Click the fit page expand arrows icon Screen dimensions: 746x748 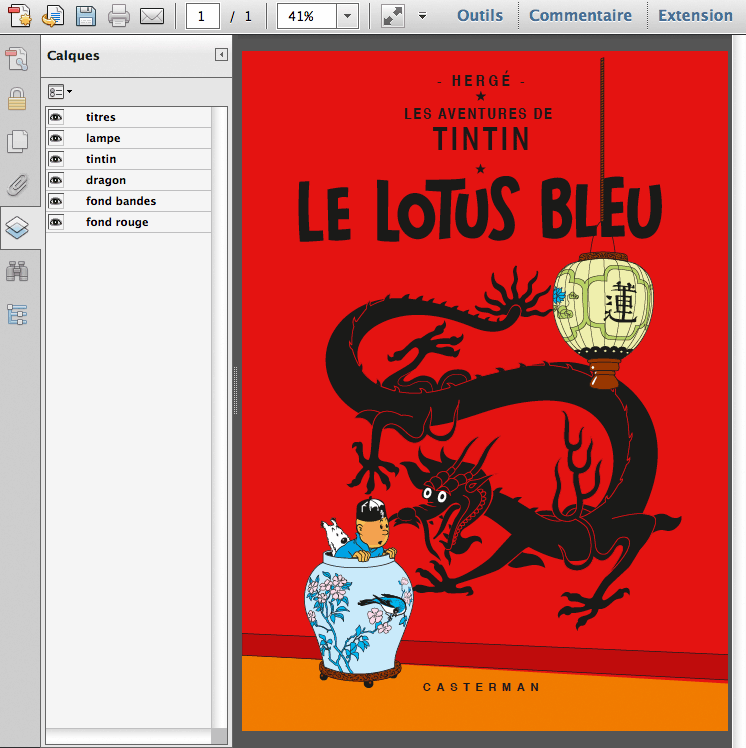393,16
